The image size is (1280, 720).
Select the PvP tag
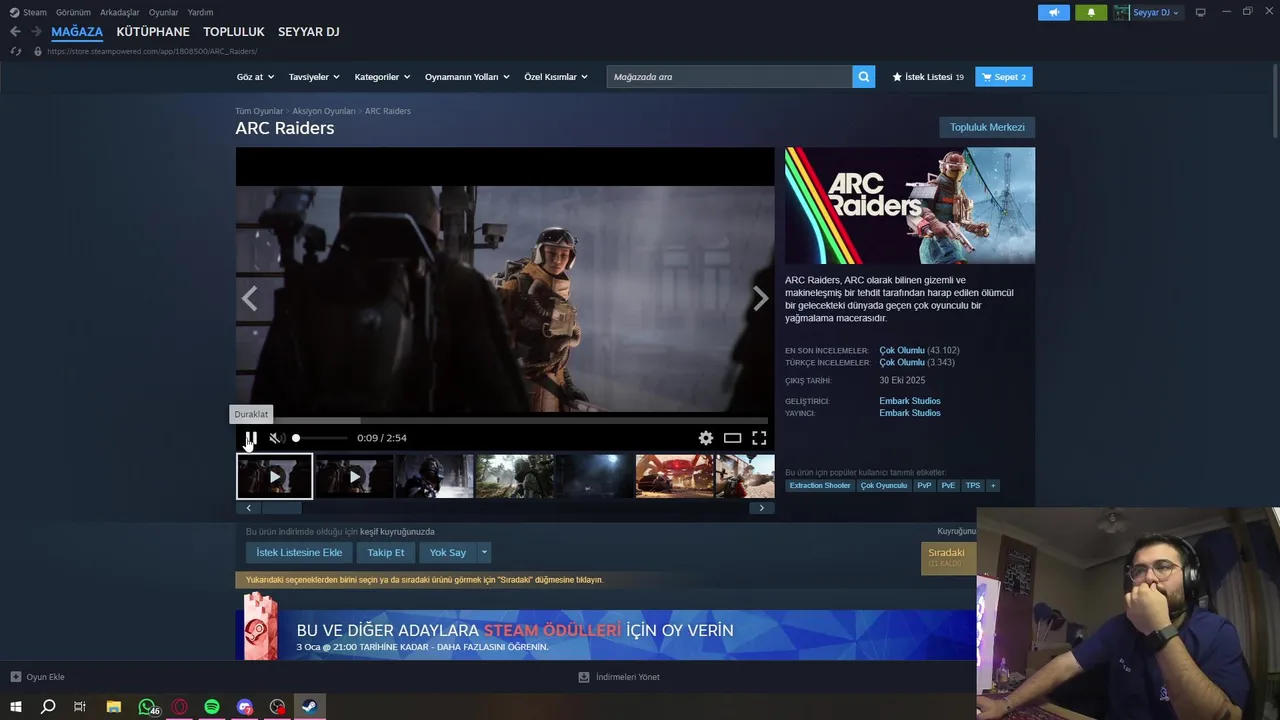point(924,485)
